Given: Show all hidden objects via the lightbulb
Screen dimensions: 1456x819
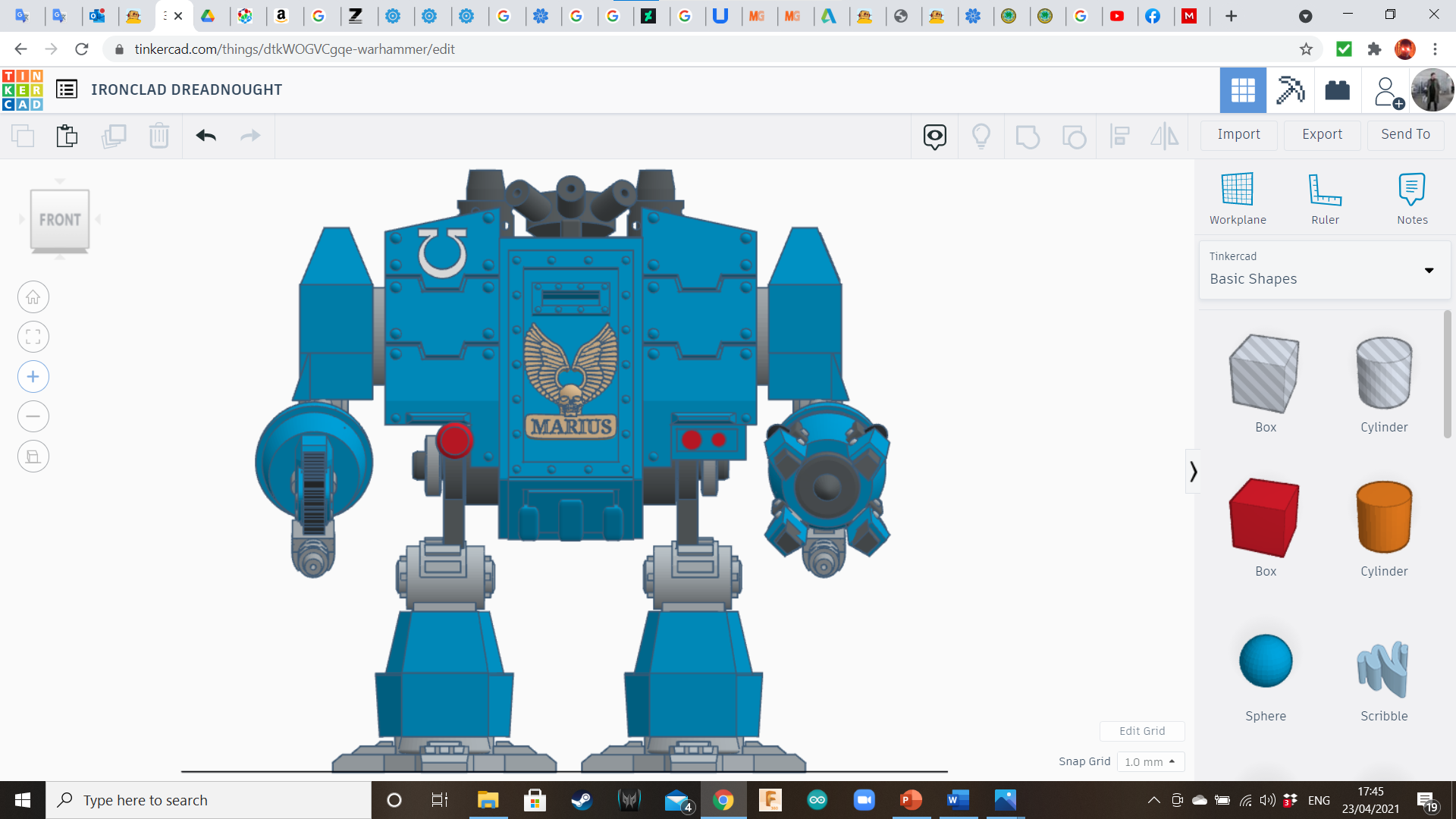Looking at the screenshot, I should coord(981,136).
